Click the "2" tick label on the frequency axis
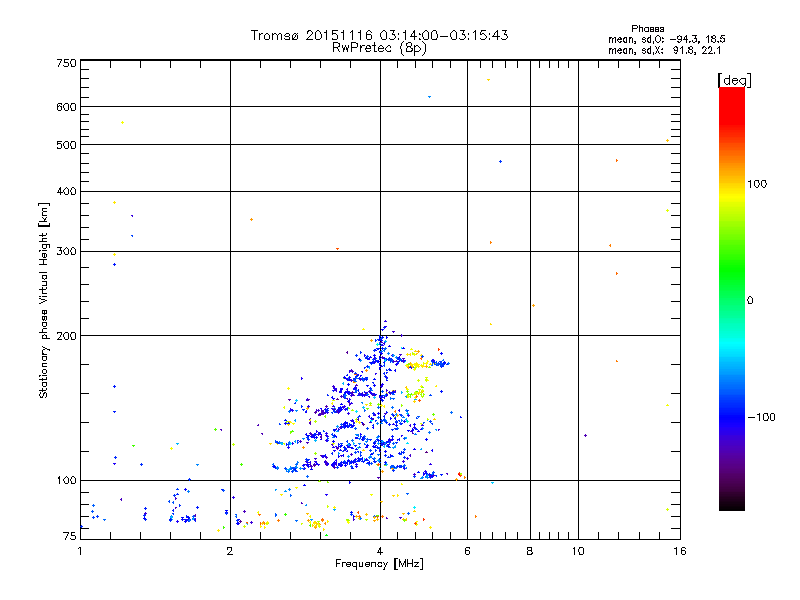The height and width of the screenshot is (600, 800). 230,551
